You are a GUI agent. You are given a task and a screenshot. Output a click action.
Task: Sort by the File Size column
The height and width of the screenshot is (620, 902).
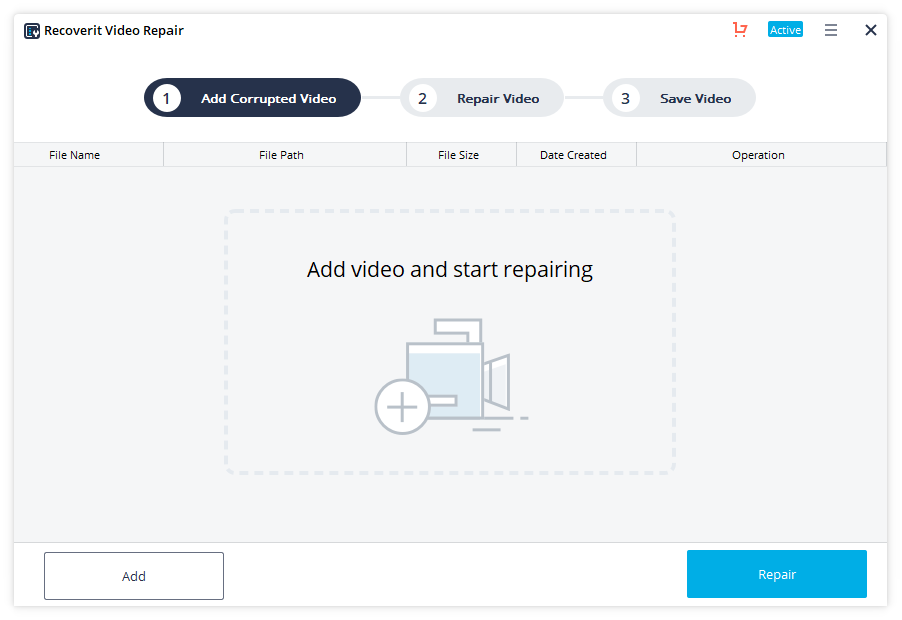(459, 155)
